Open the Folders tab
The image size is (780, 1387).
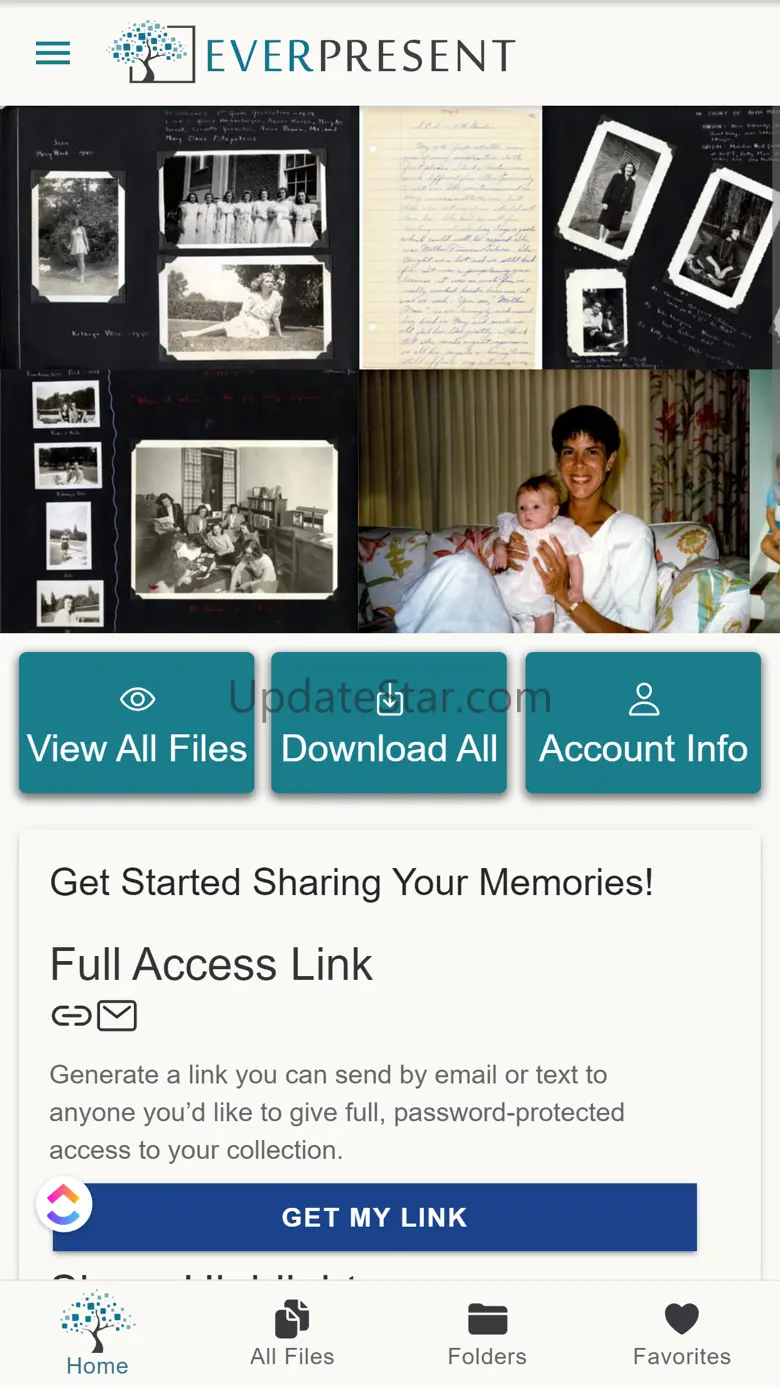coord(487,1334)
